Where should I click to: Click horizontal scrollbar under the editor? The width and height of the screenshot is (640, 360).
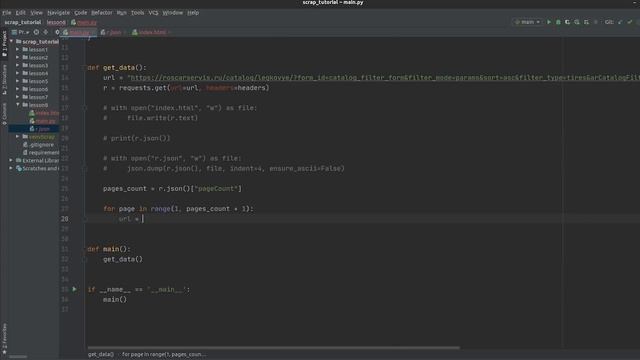[273, 348]
